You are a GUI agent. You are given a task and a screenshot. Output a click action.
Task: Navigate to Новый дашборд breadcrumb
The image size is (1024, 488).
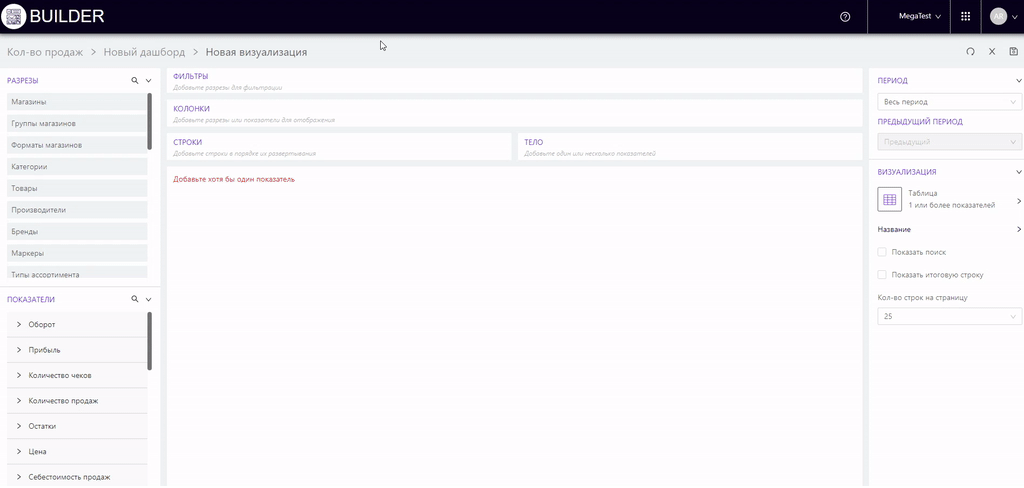(146, 52)
